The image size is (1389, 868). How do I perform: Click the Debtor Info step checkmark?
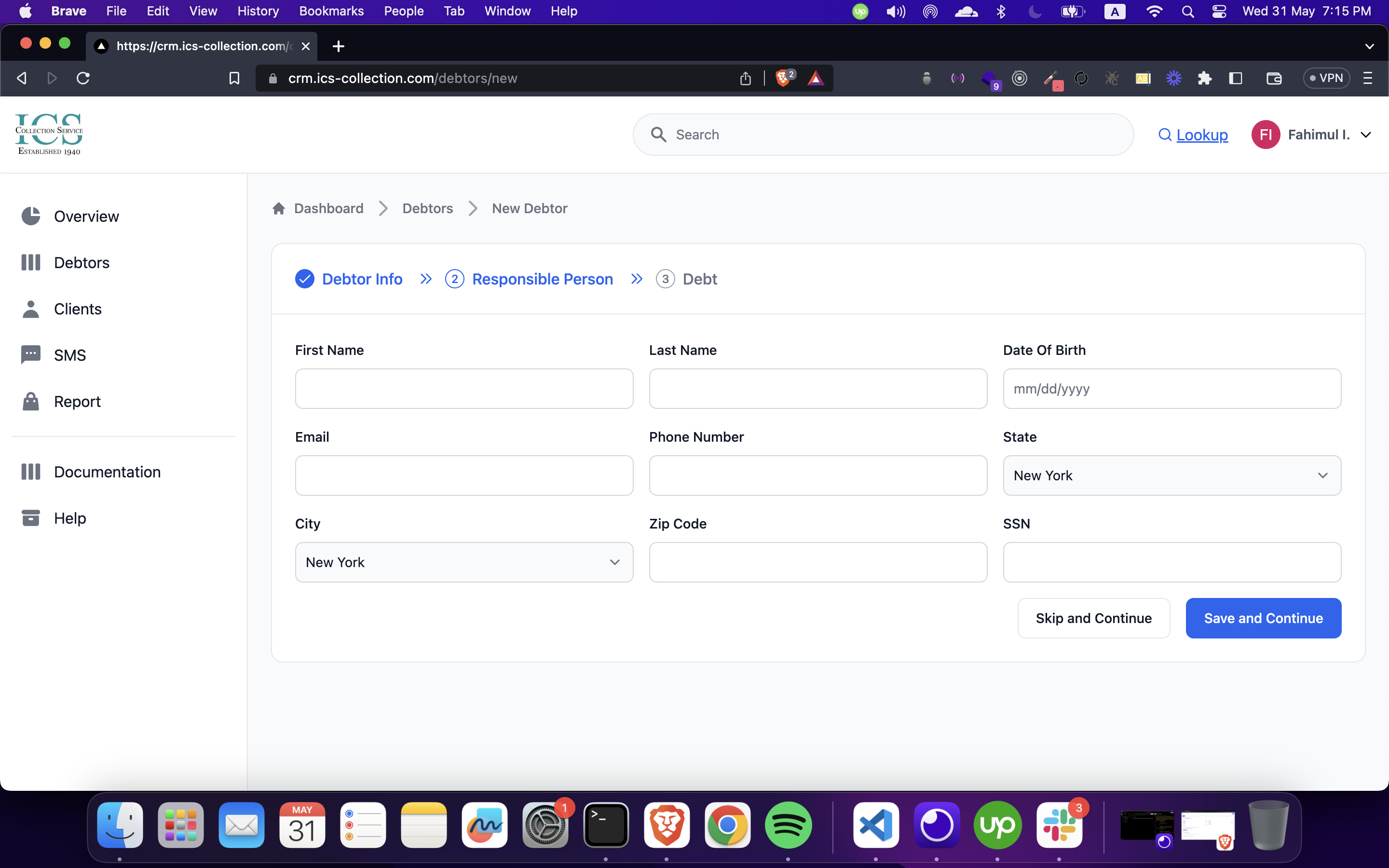point(304,279)
